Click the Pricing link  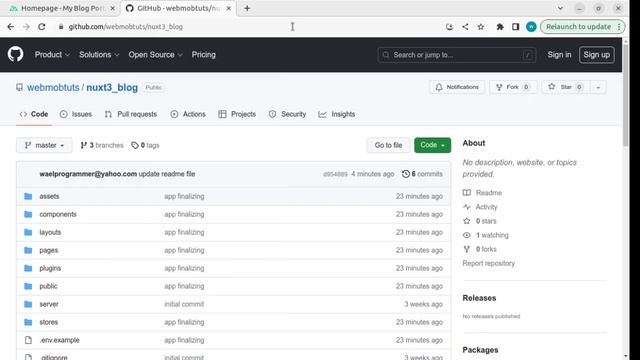tap(204, 55)
